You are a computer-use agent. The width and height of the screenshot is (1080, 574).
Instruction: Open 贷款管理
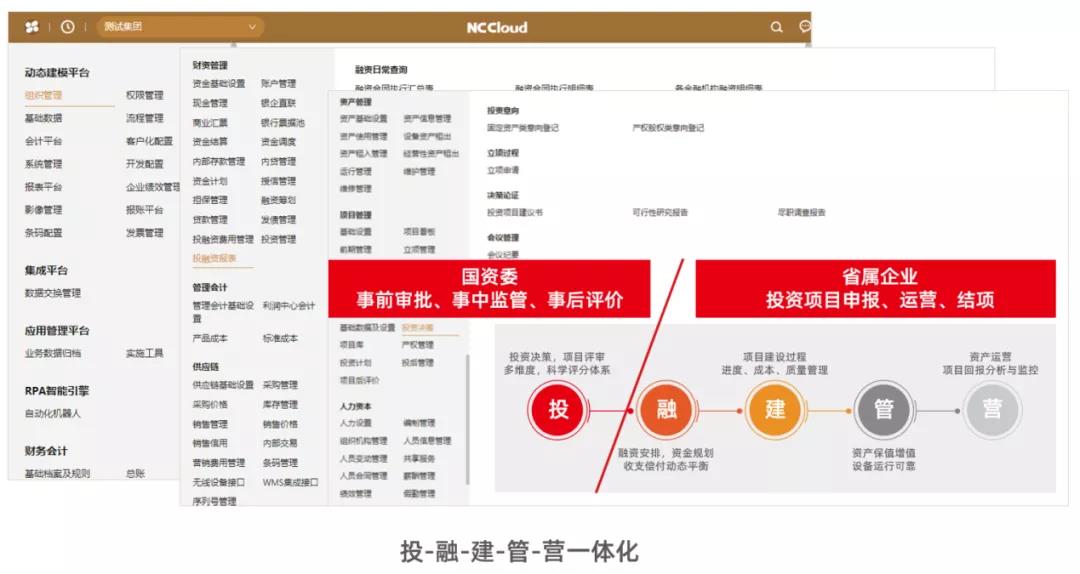[210, 220]
